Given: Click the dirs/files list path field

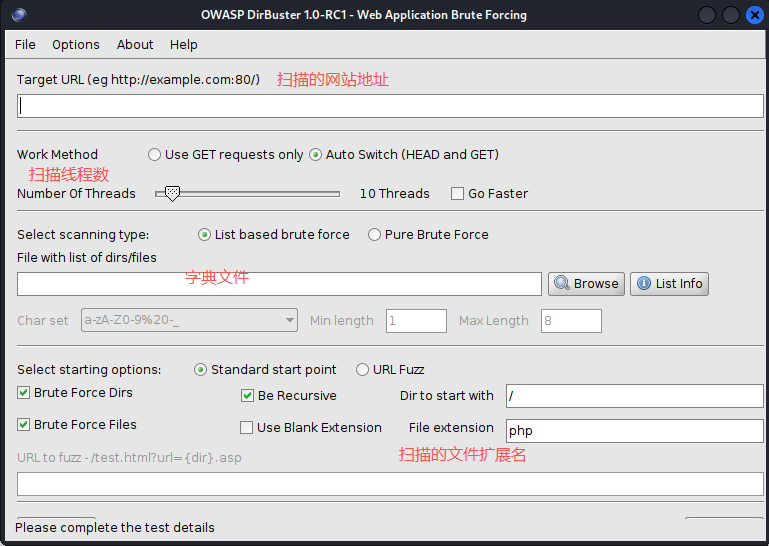Looking at the screenshot, I should [279, 284].
